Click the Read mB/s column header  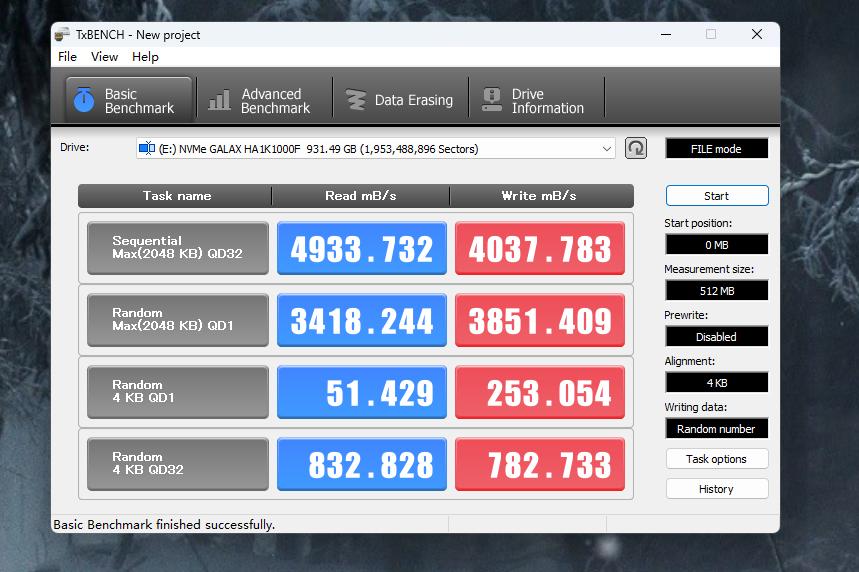(360, 196)
